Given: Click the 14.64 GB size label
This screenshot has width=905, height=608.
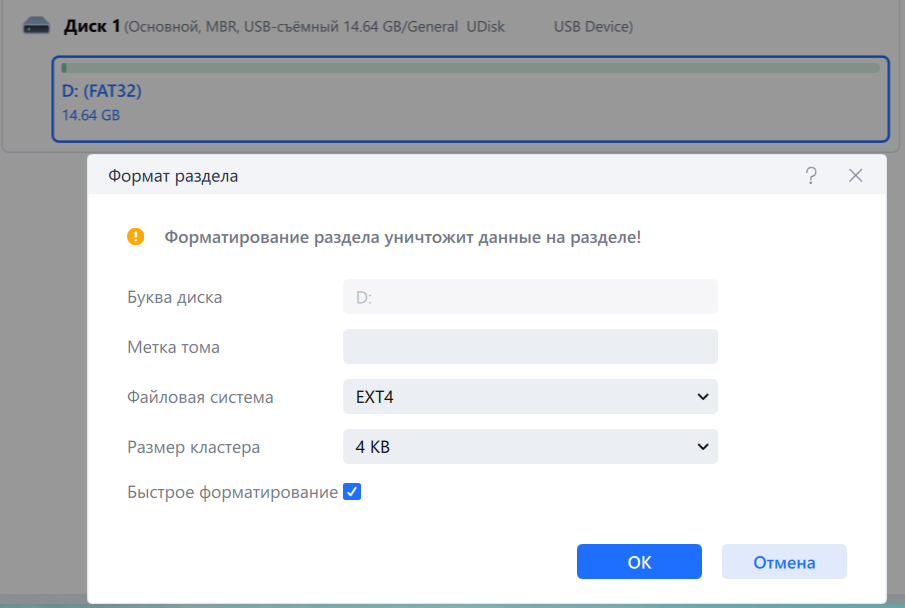Looking at the screenshot, I should pos(89,115).
